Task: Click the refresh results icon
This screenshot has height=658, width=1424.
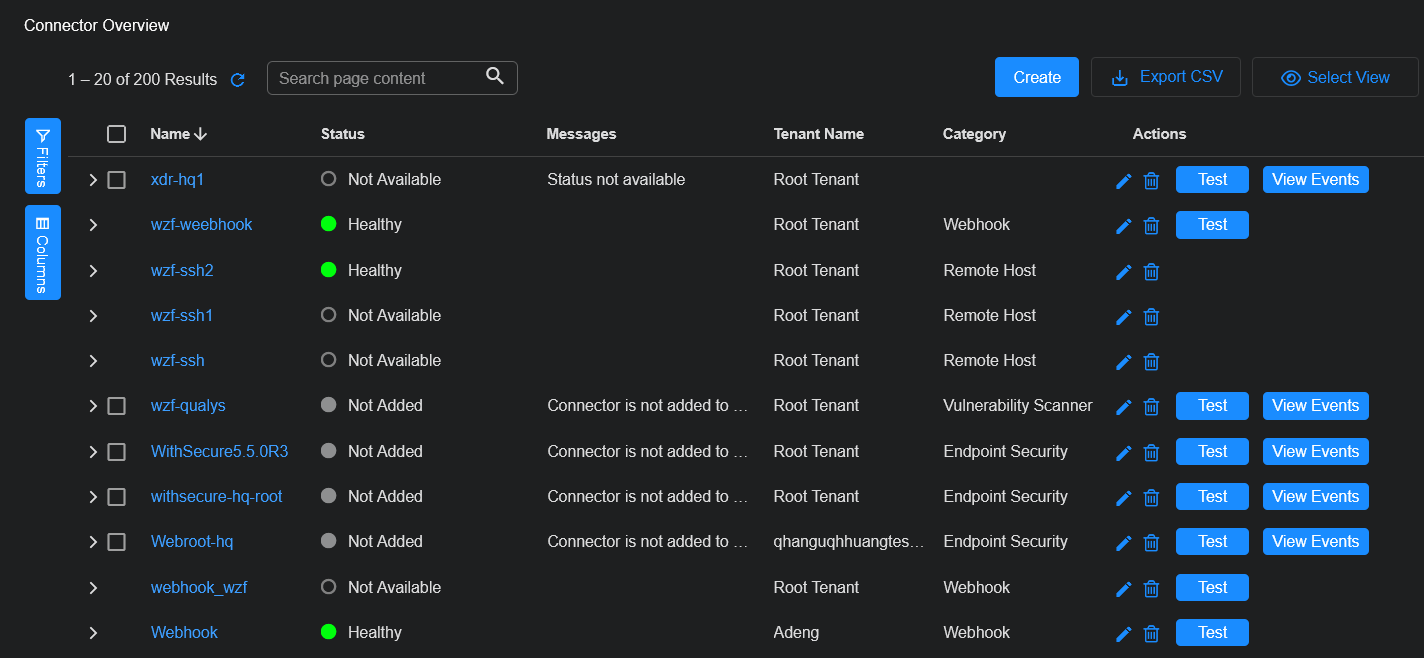Action: tap(238, 80)
